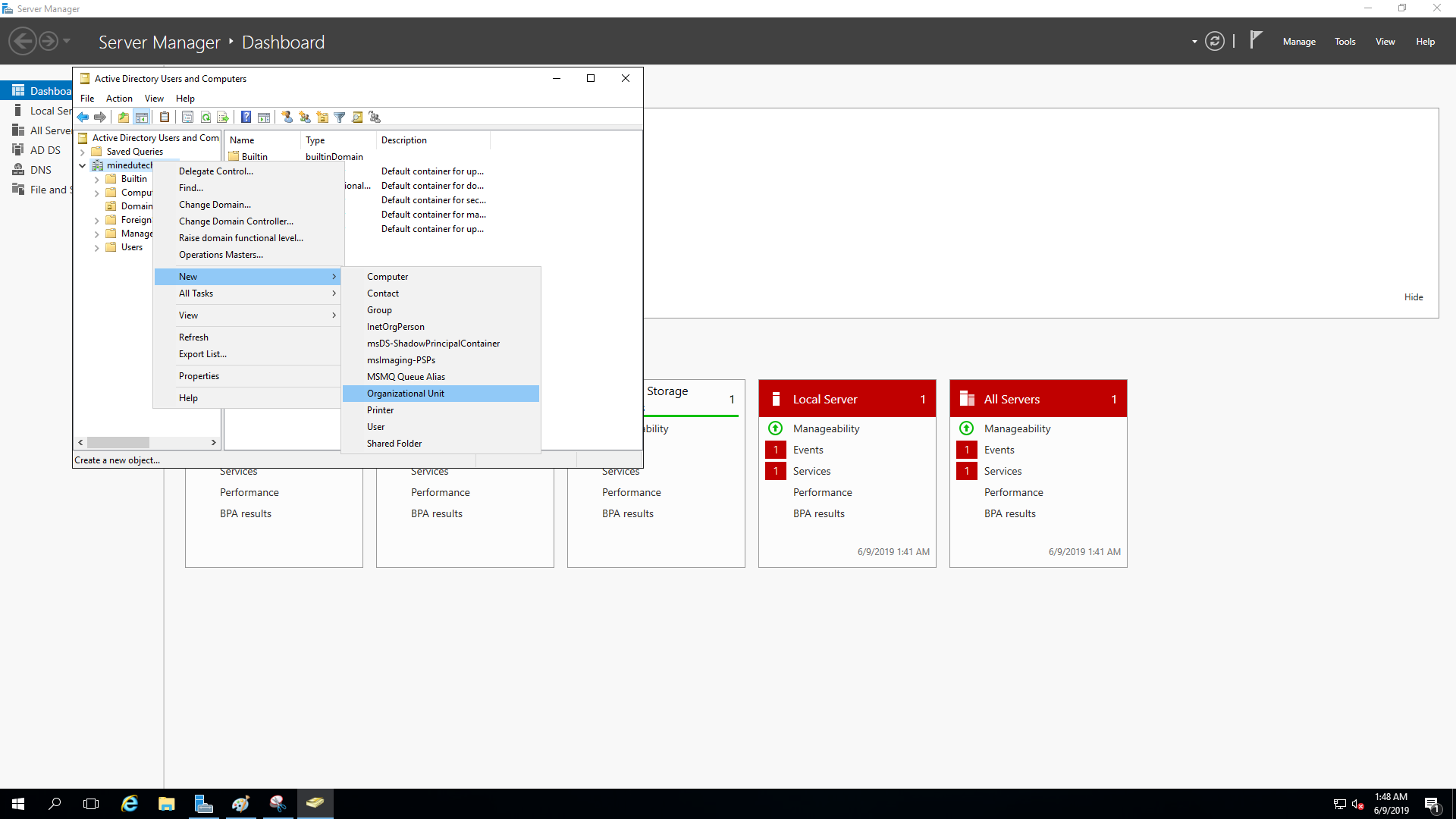This screenshot has width=1456, height=819.
Task: Click the tree pane horizontal scrollbar
Action: 118,442
